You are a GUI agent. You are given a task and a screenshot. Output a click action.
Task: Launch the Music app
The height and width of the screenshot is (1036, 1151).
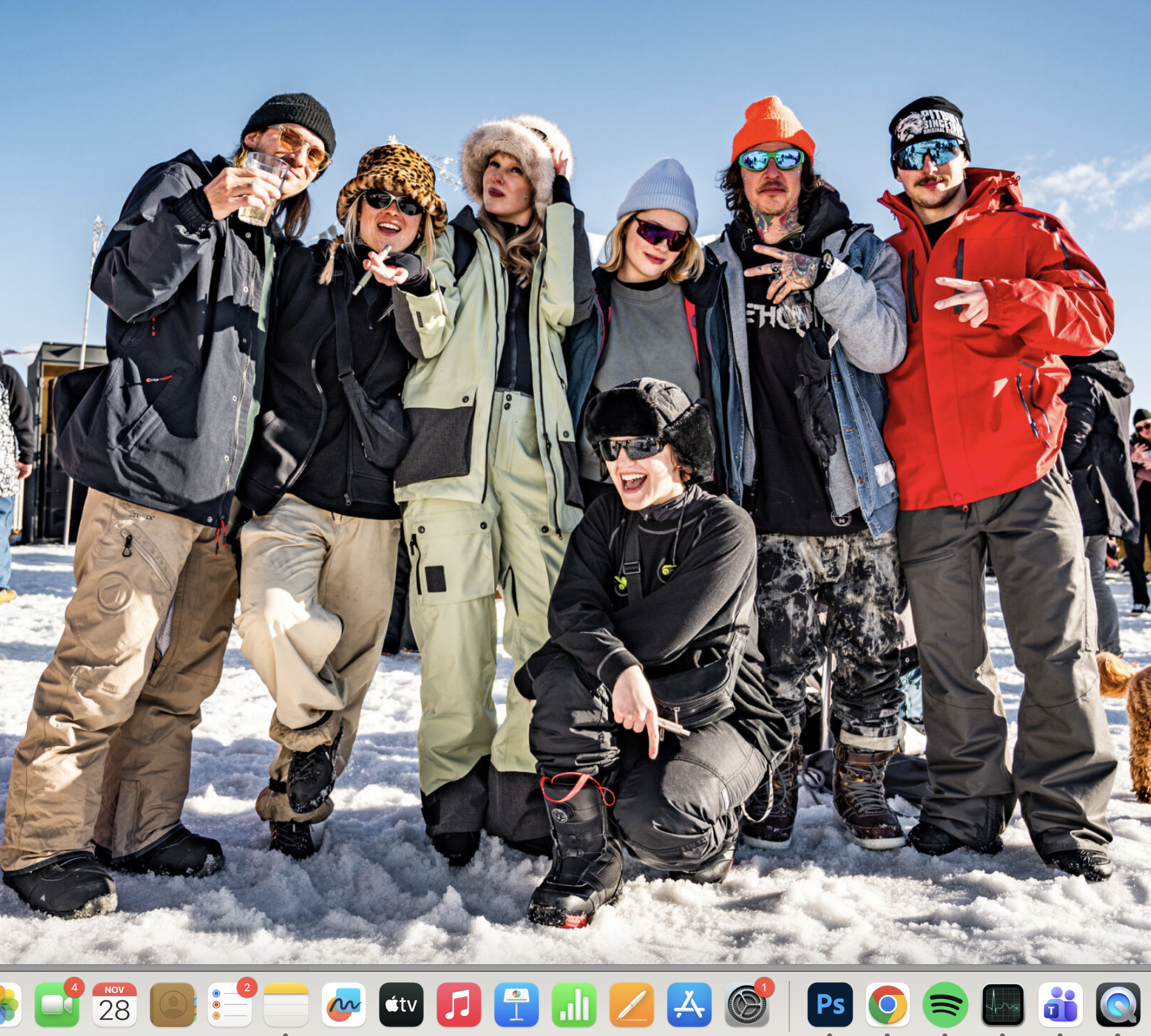point(459,1005)
